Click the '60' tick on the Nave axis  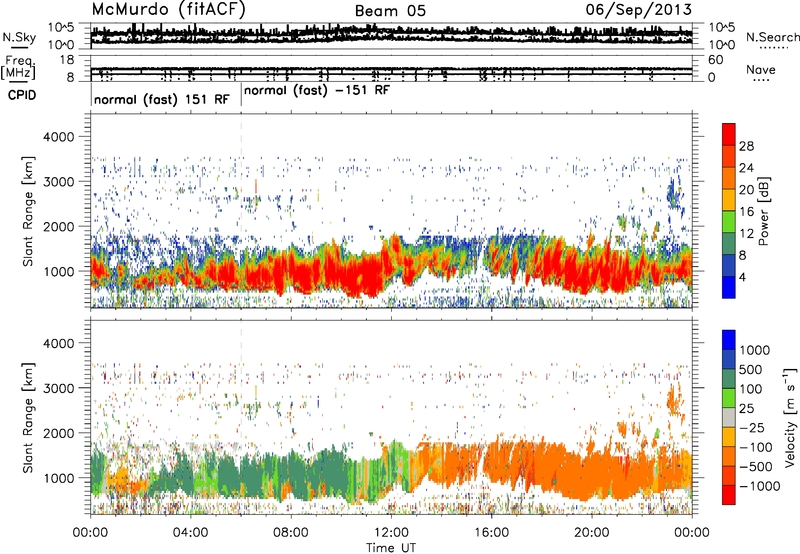tap(715, 60)
